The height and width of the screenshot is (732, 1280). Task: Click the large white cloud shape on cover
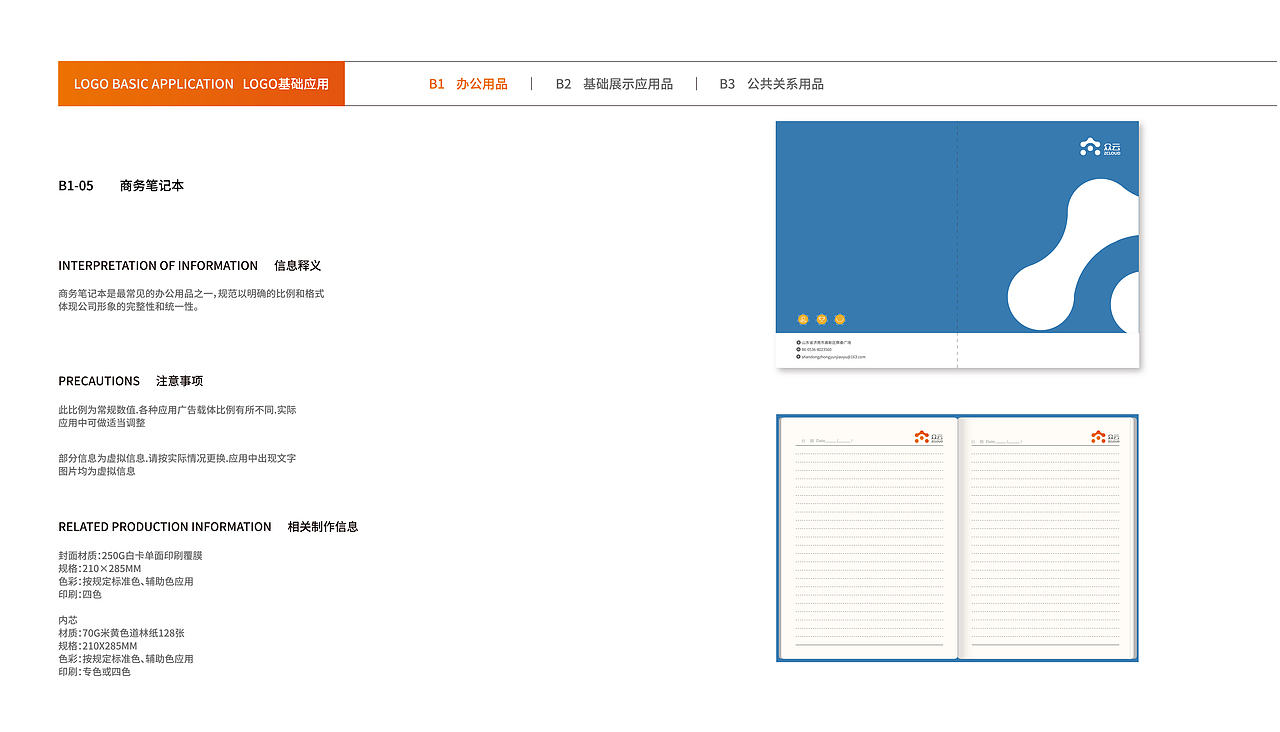tap(1075, 255)
